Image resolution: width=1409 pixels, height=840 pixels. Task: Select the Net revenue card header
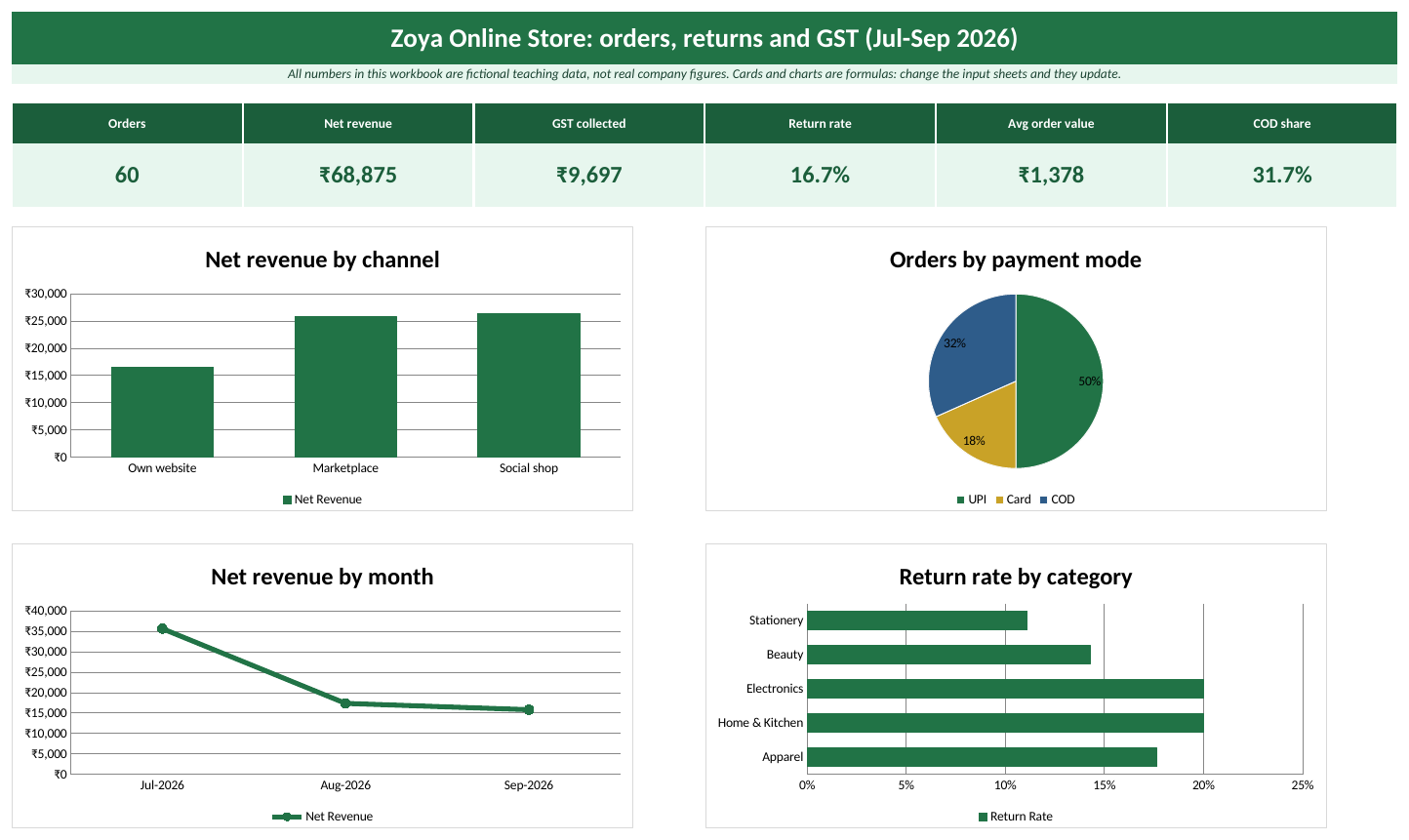pos(358,124)
